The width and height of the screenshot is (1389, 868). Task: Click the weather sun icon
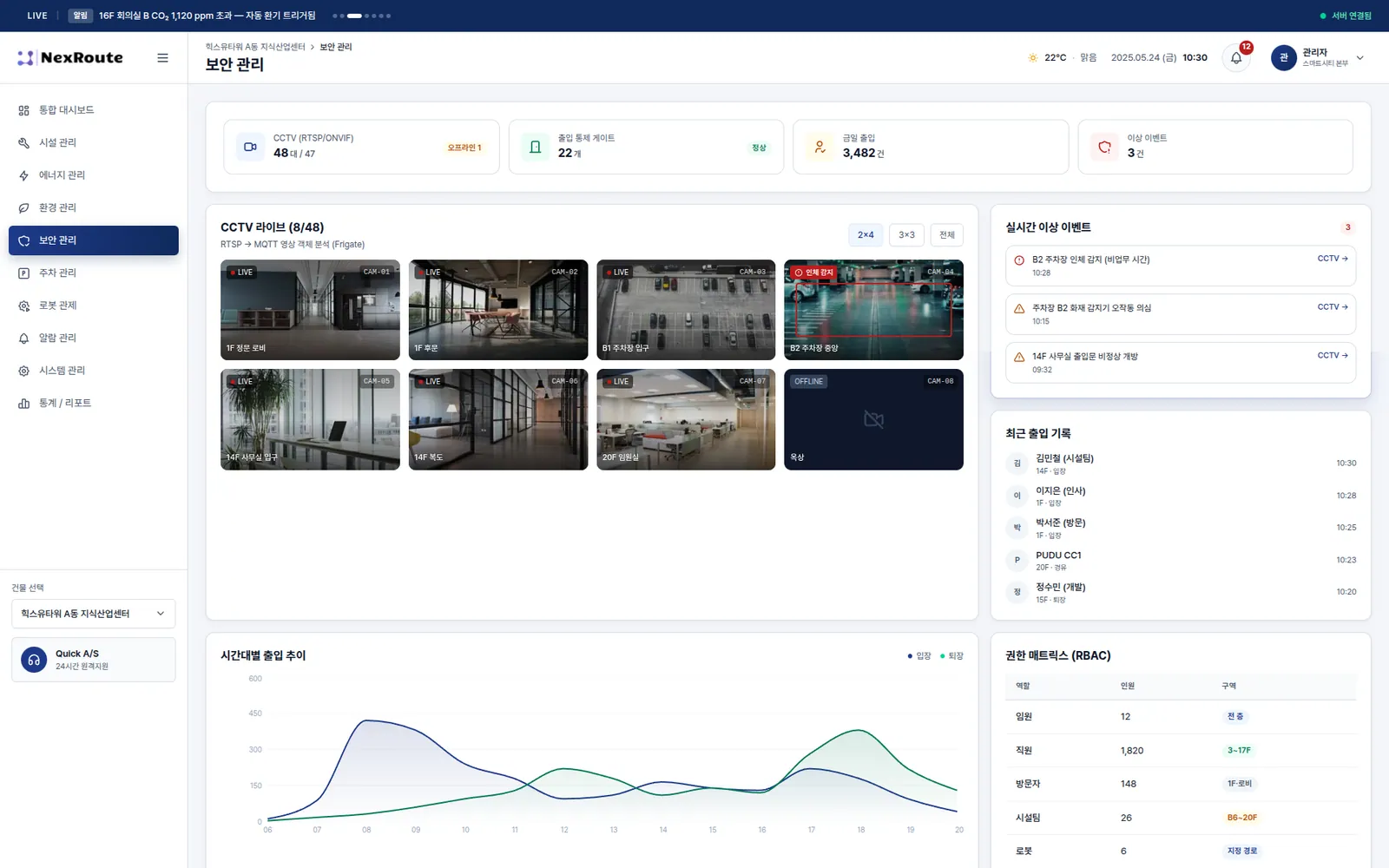coord(1033,58)
